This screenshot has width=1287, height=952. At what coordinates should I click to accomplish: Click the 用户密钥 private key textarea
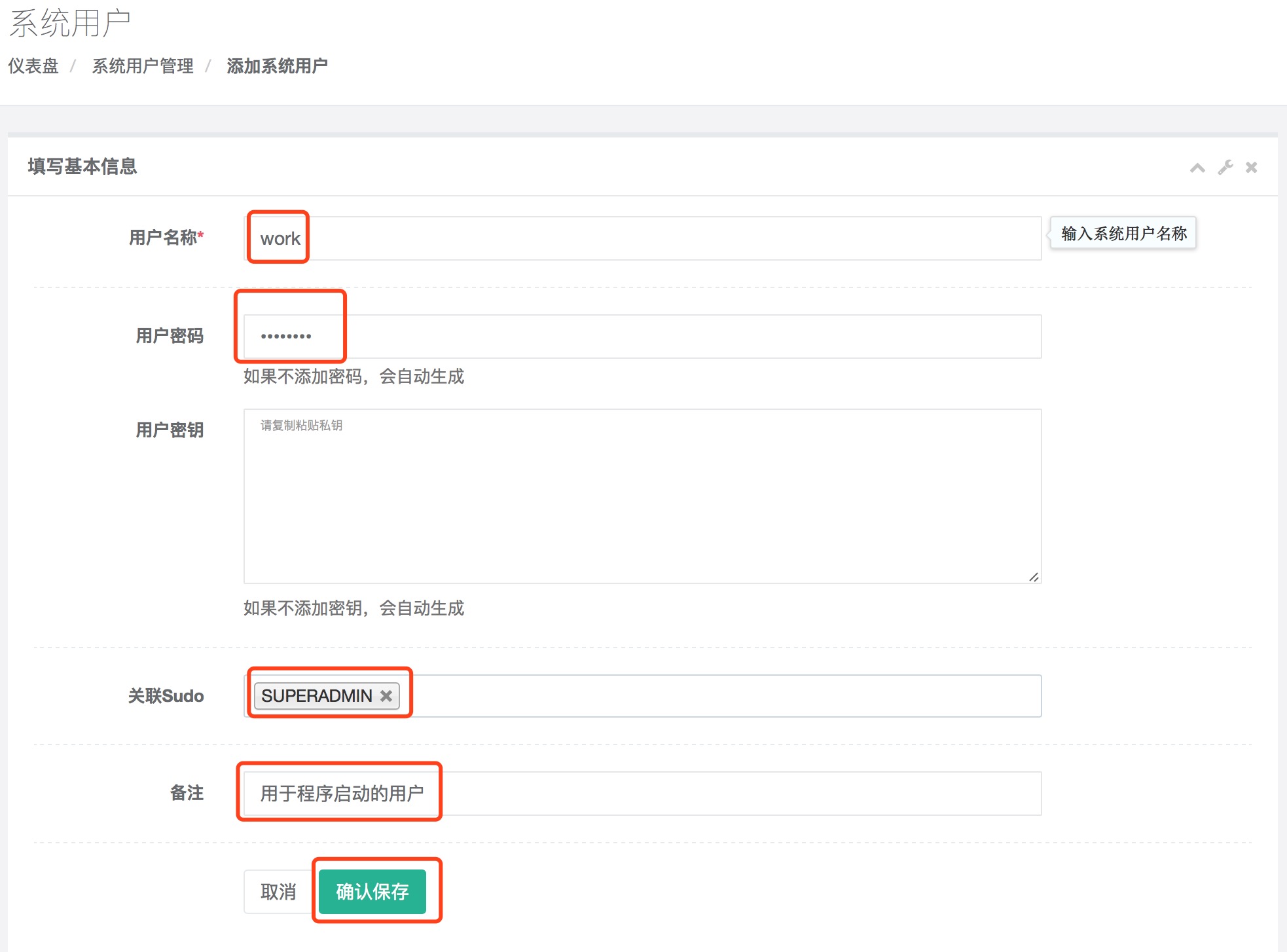coord(642,496)
